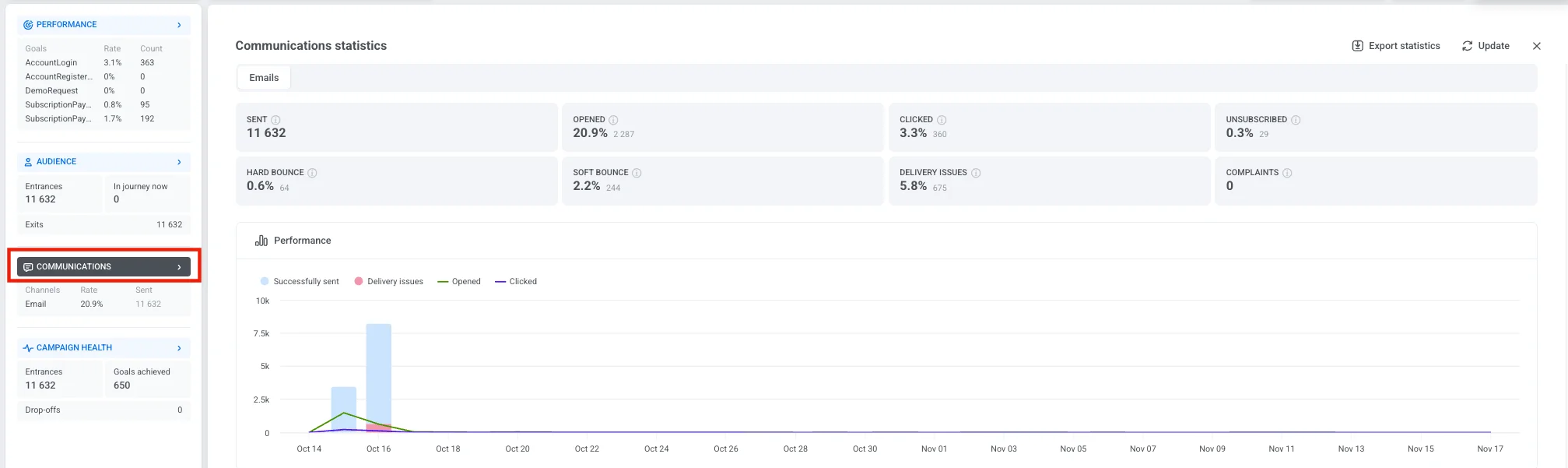Viewport: 1568px width, 468px height.
Task: Expand the Campaign Health section chevron
Action: 179,348
